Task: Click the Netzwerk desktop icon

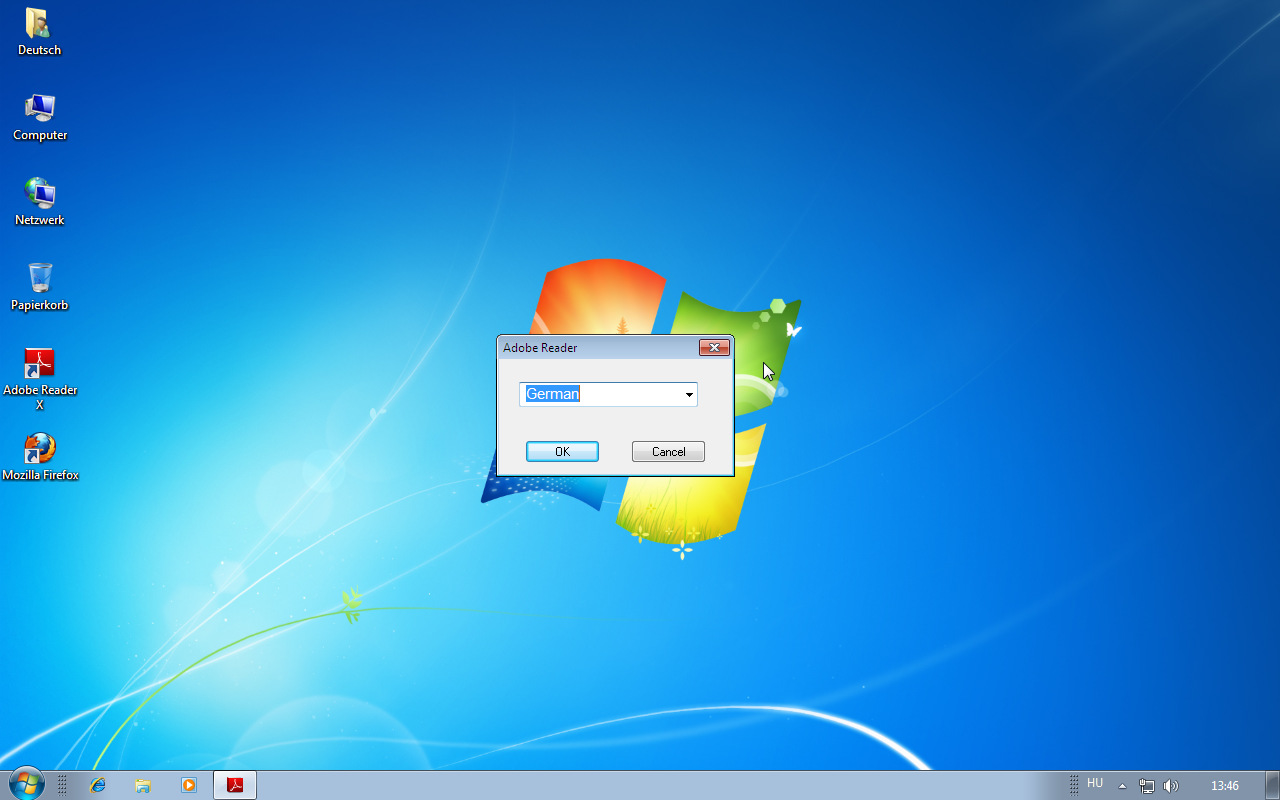Action: [40, 202]
